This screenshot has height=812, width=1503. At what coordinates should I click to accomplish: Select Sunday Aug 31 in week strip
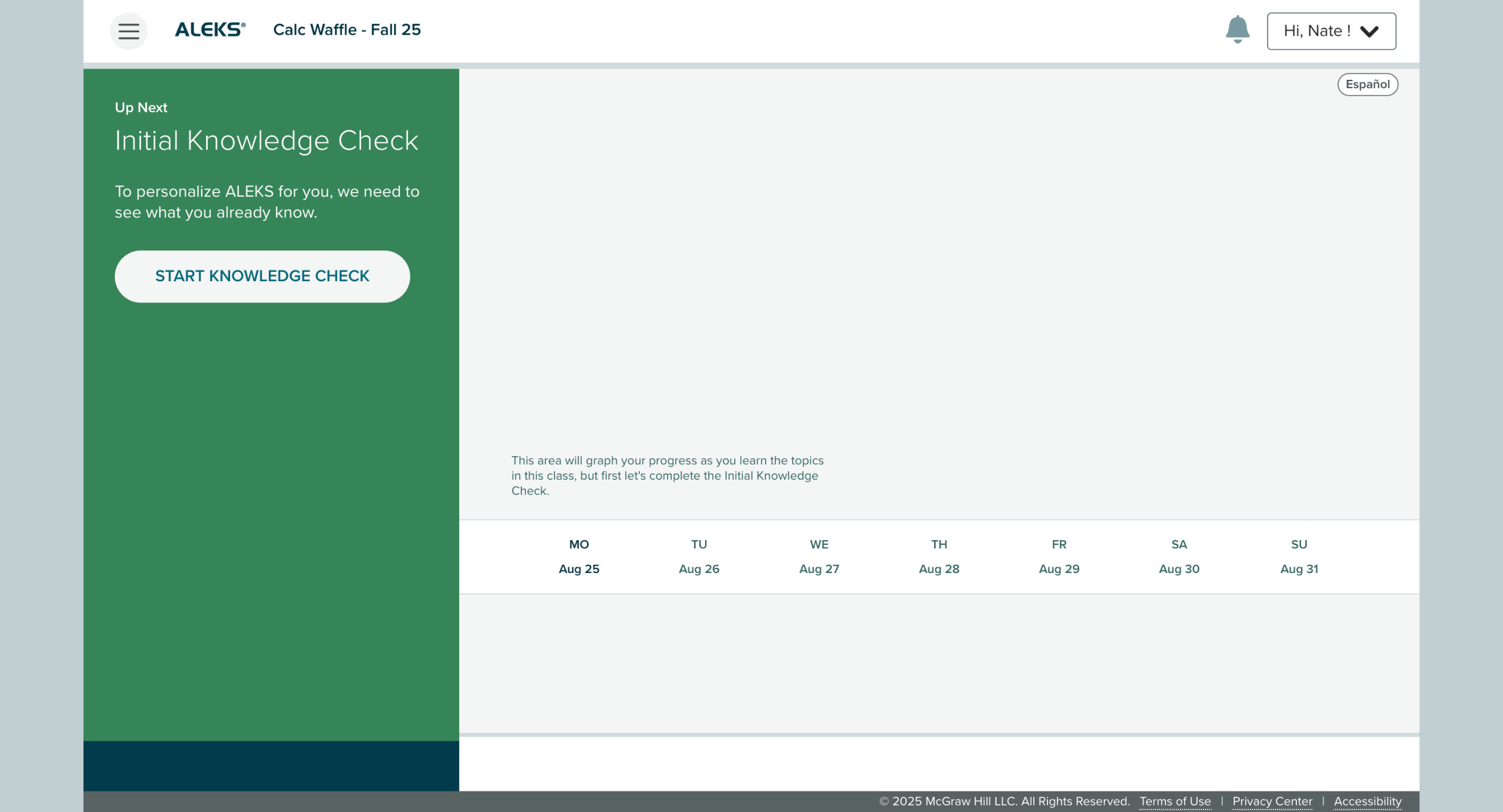coord(1299,556)
